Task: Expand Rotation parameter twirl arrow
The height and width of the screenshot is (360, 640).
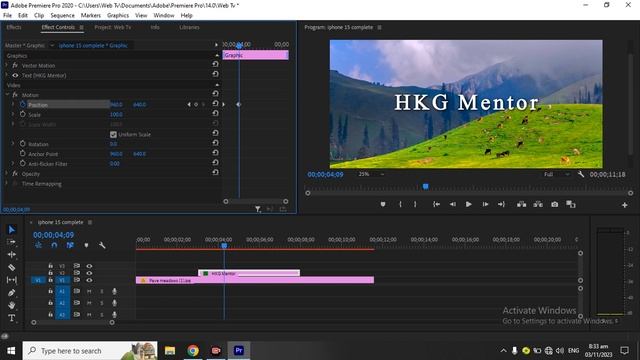Action: 13,144
